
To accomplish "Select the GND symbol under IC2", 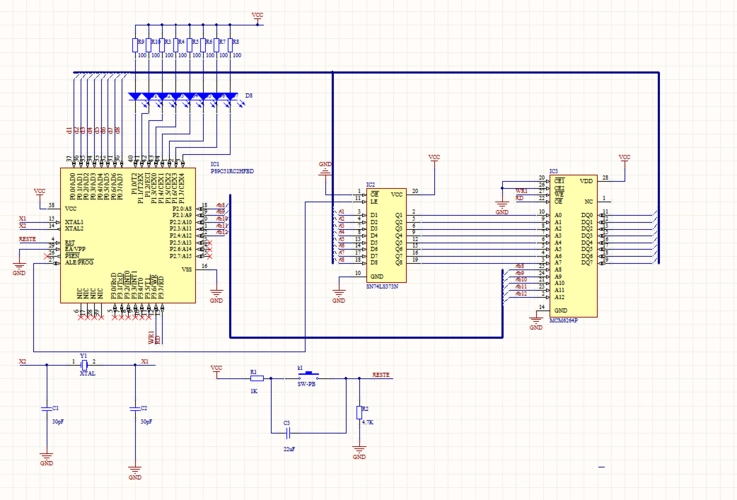I will coord(338,297).
